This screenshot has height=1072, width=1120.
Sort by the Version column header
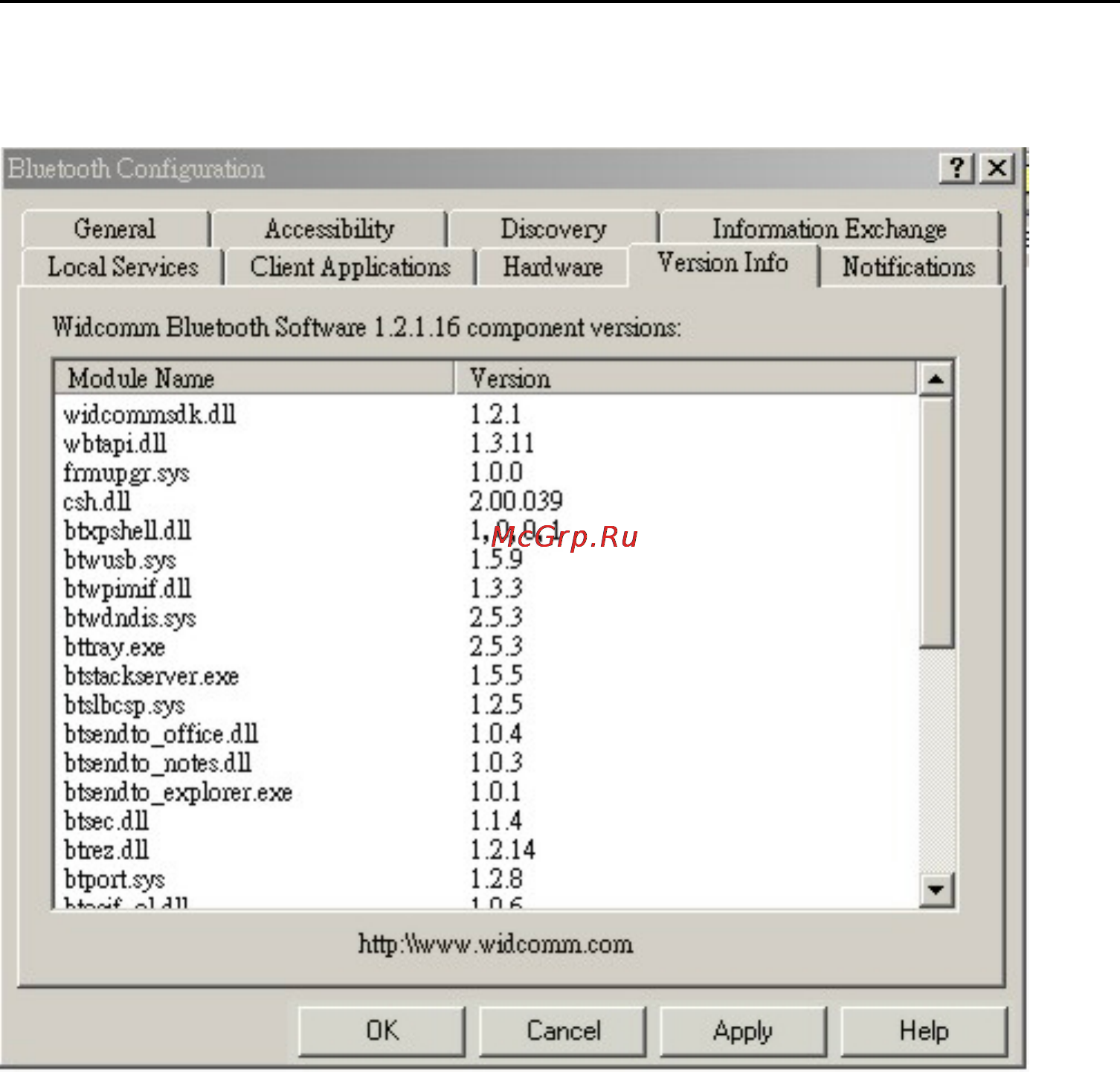(x=686, y=378)
